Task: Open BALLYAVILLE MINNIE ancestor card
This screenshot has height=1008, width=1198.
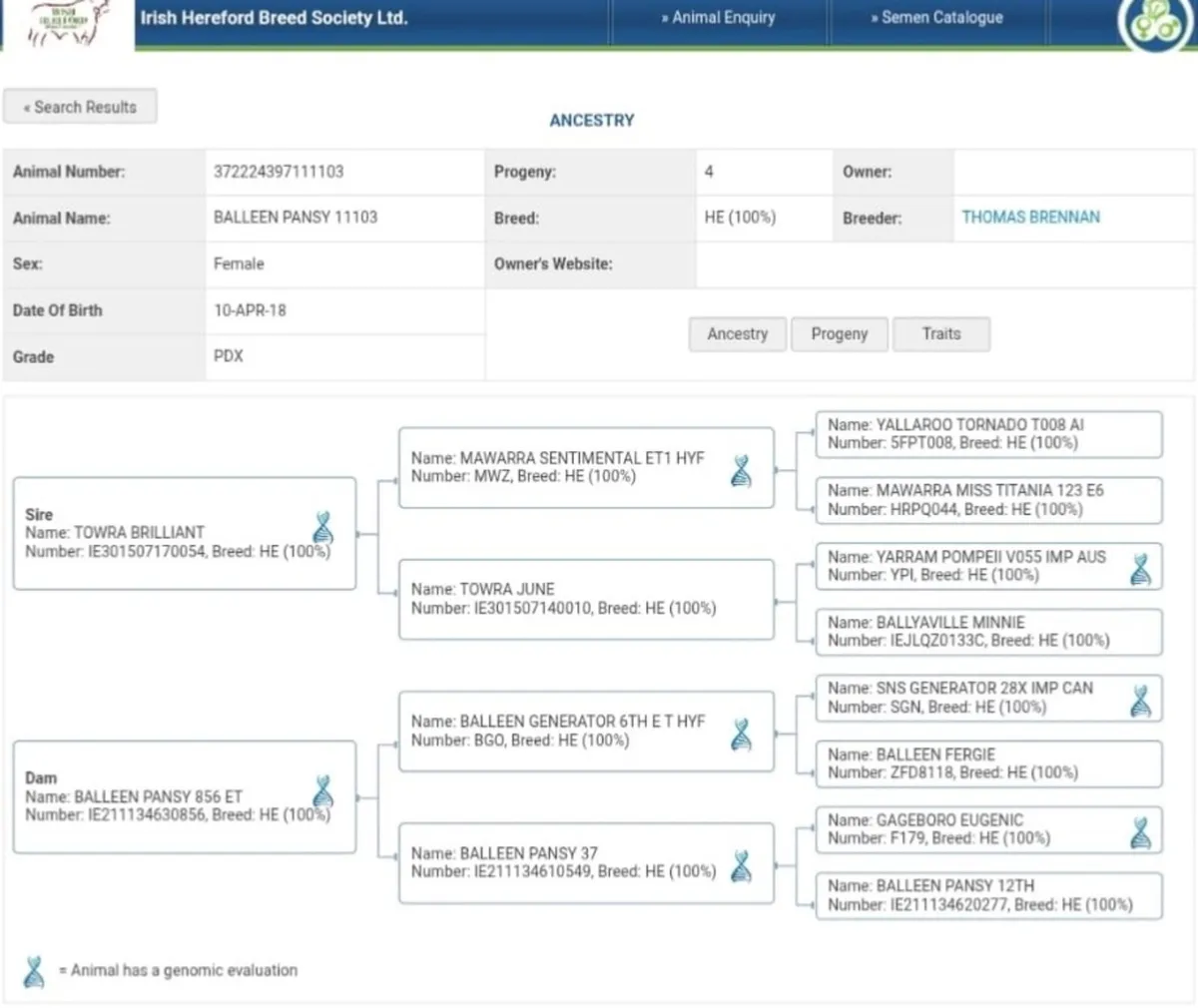Action: pyautogui.click(x=989, y=632)
